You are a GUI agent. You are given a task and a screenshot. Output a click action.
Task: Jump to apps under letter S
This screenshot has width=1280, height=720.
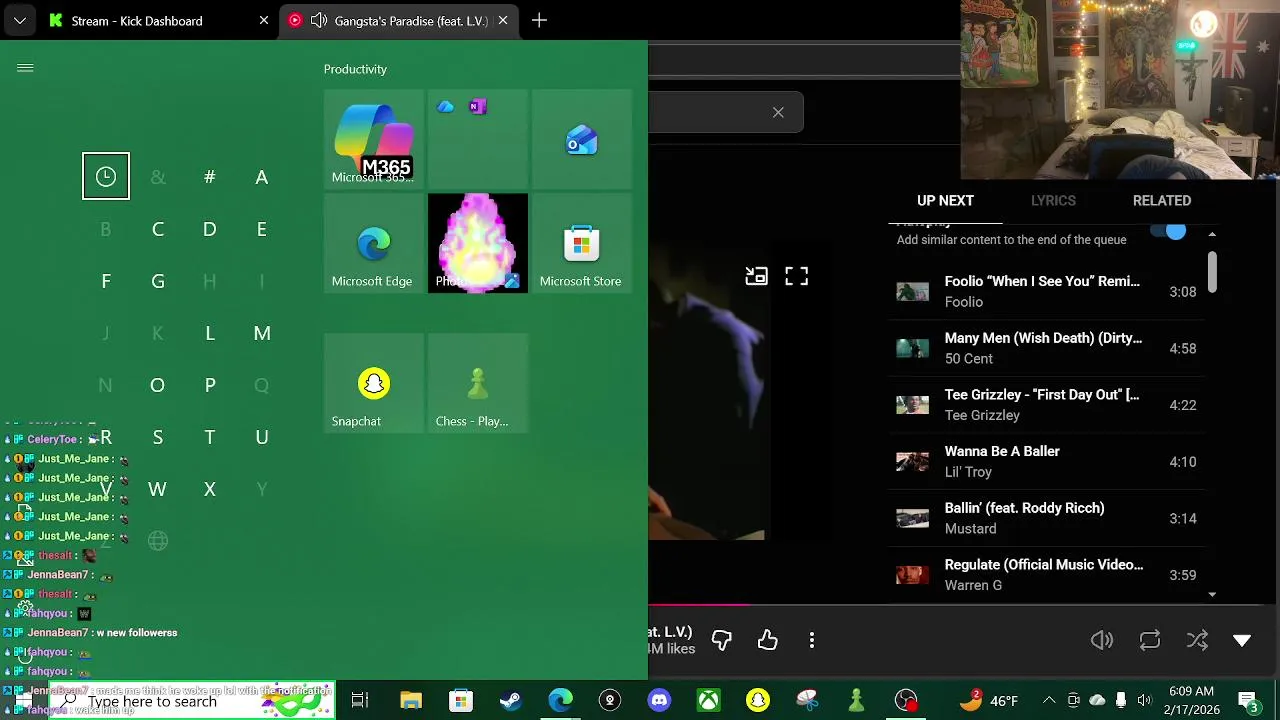158,437
